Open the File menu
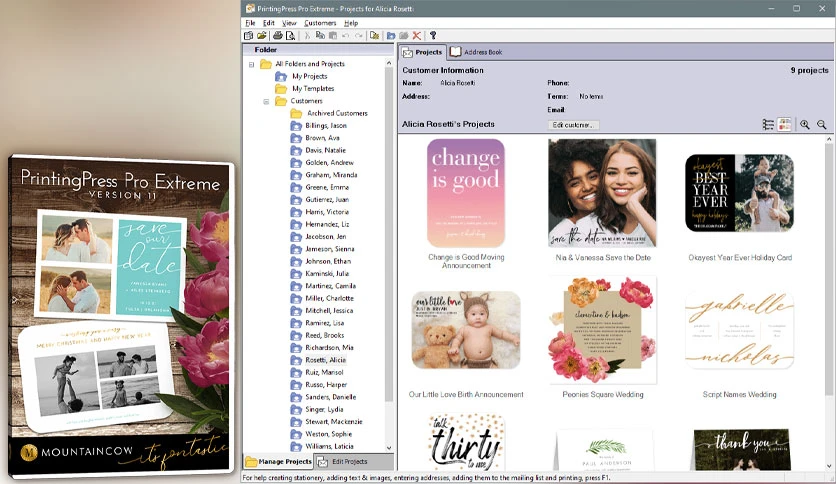This screenshot has height=484, width=836. coord(250,23)
